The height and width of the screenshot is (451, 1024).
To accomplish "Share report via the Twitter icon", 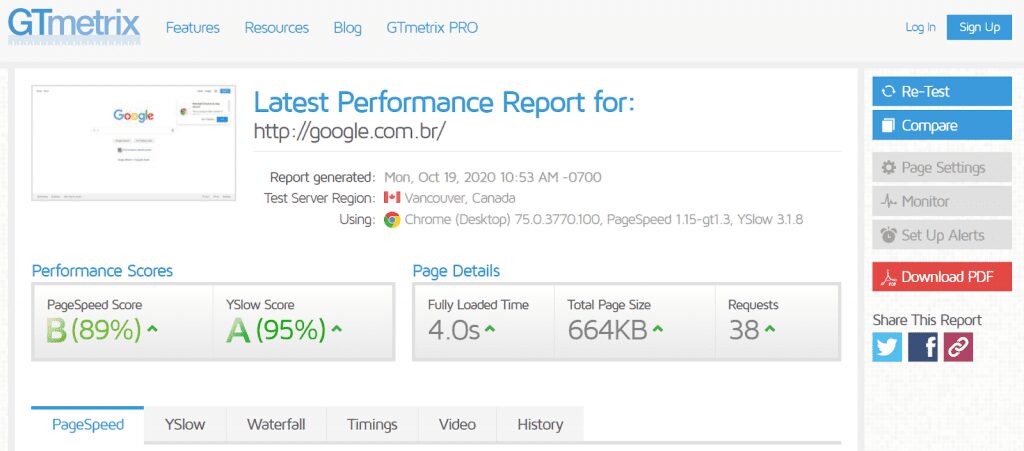I will click(887, 347).
